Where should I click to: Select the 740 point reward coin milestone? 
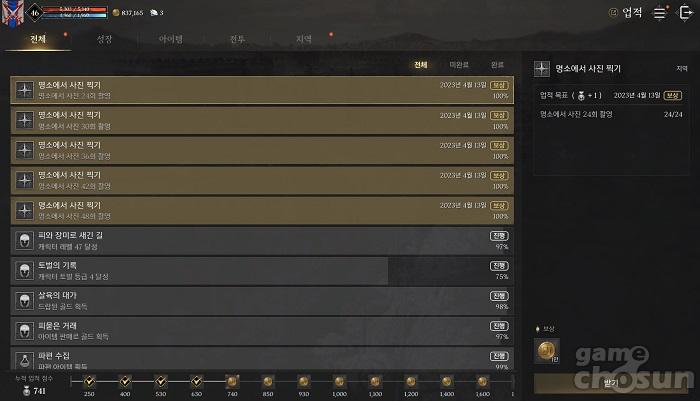(232, 381)
